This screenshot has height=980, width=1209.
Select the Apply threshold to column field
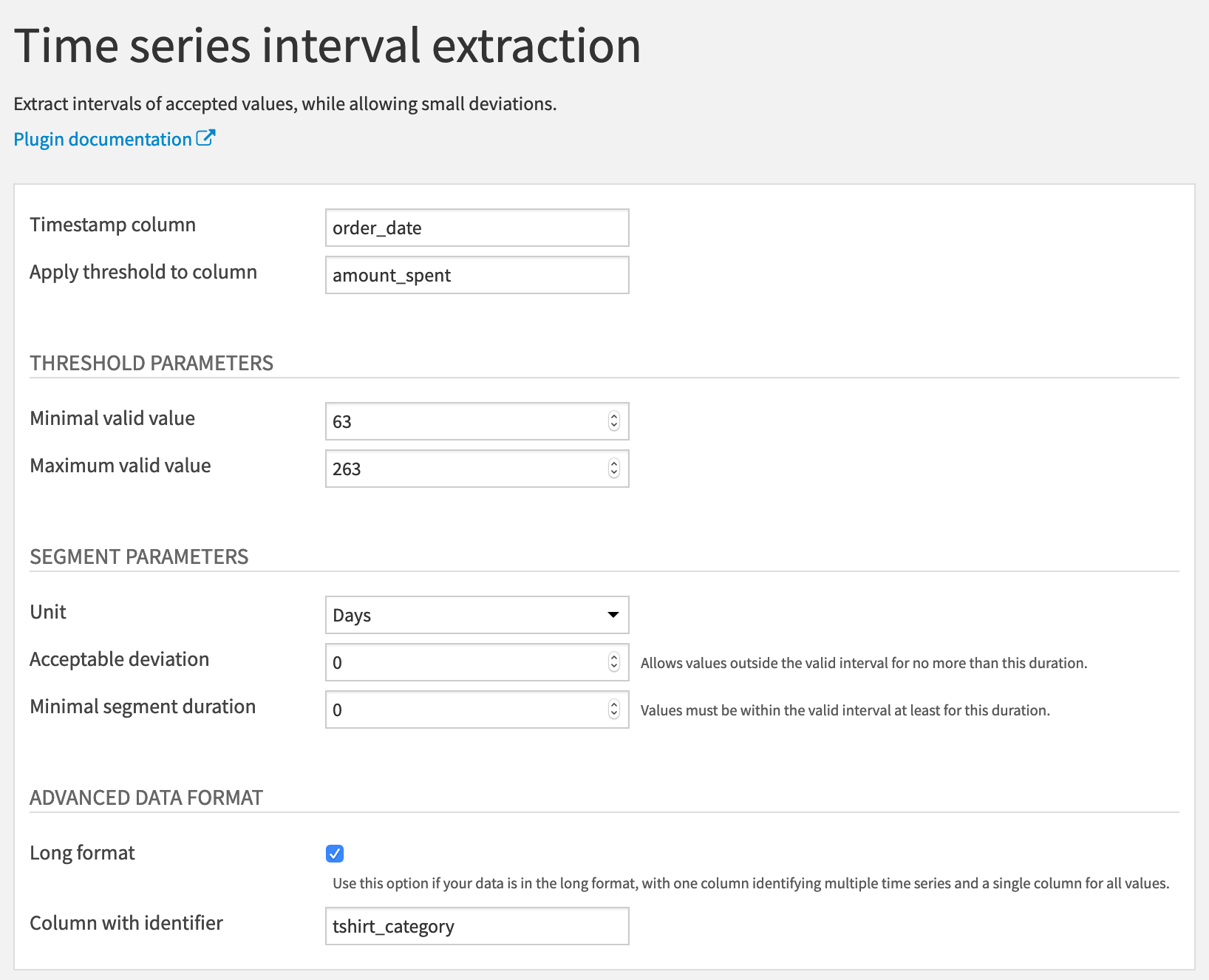coord(477,275)
